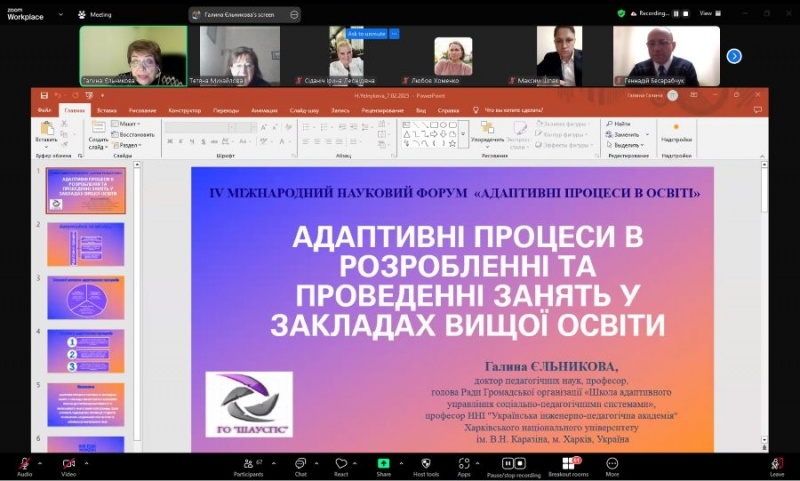
Task: Pause recording via top Recording indicator
Action: click(676, 14)
